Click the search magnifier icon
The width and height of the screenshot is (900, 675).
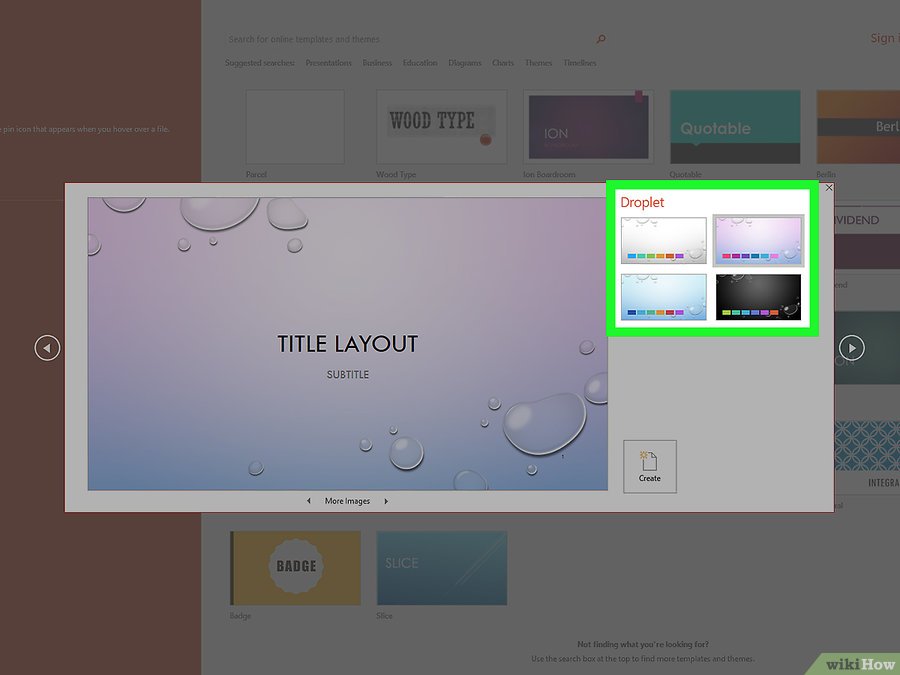tap(601, 39)
